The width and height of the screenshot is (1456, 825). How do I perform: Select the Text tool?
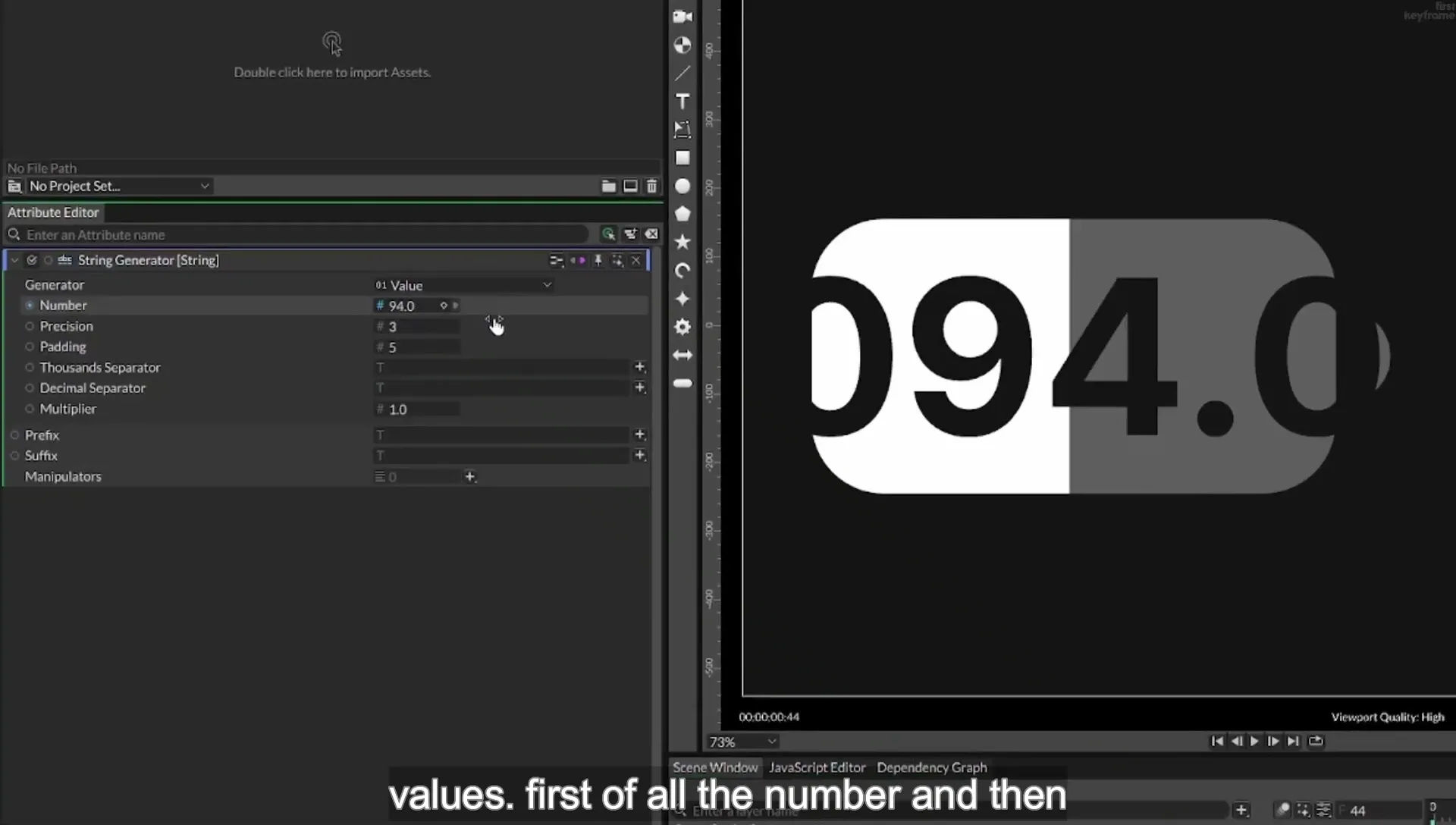click(x=682, y=102)
